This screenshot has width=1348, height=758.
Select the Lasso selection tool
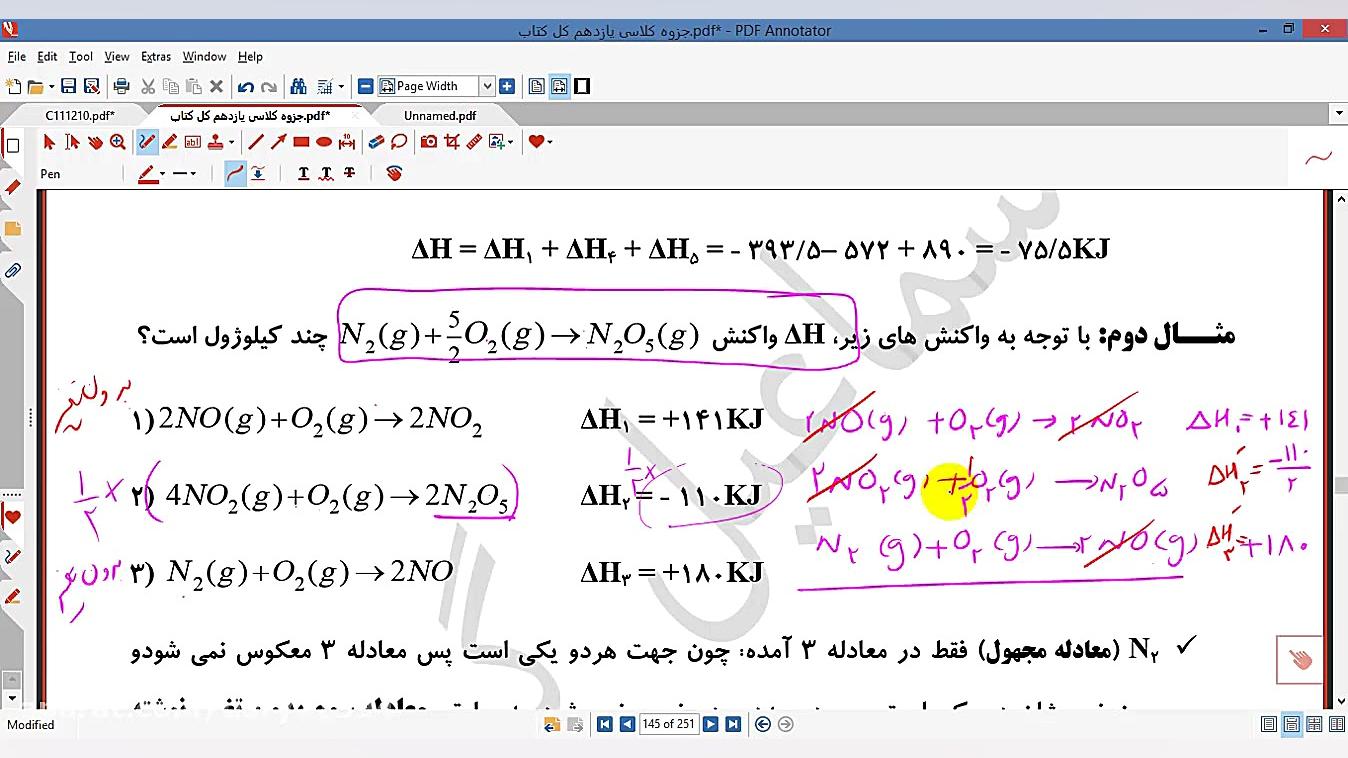399,142
